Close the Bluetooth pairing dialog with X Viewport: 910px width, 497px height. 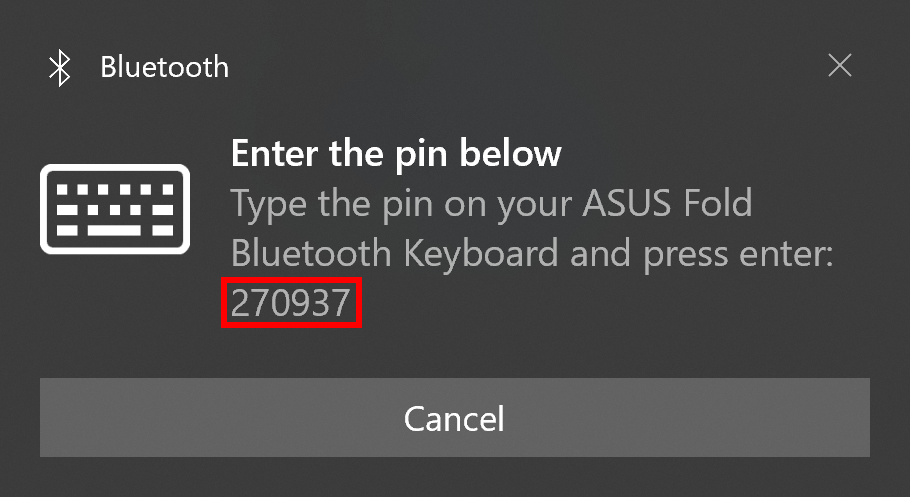coord(840,65)
